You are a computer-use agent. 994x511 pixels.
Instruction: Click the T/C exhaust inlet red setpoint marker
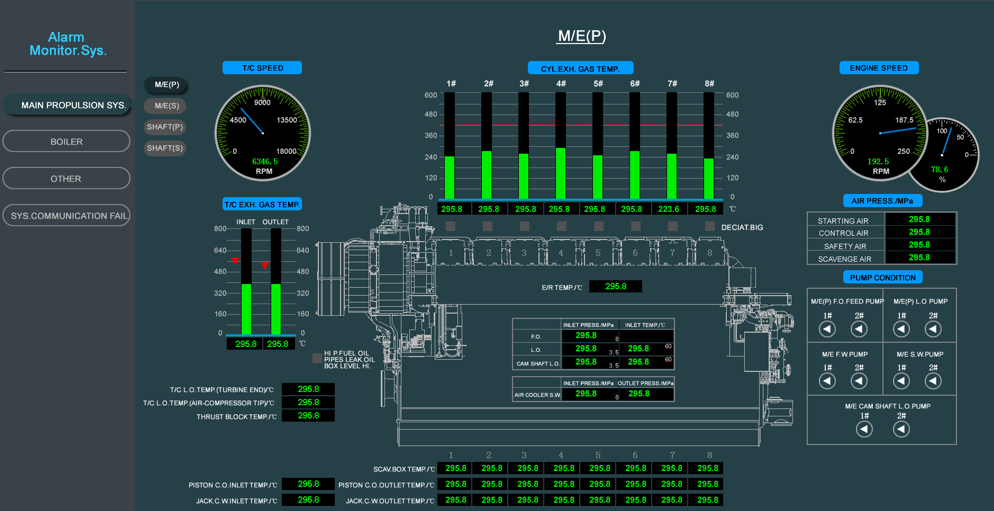pyautogui.click(x=235, y=261)
